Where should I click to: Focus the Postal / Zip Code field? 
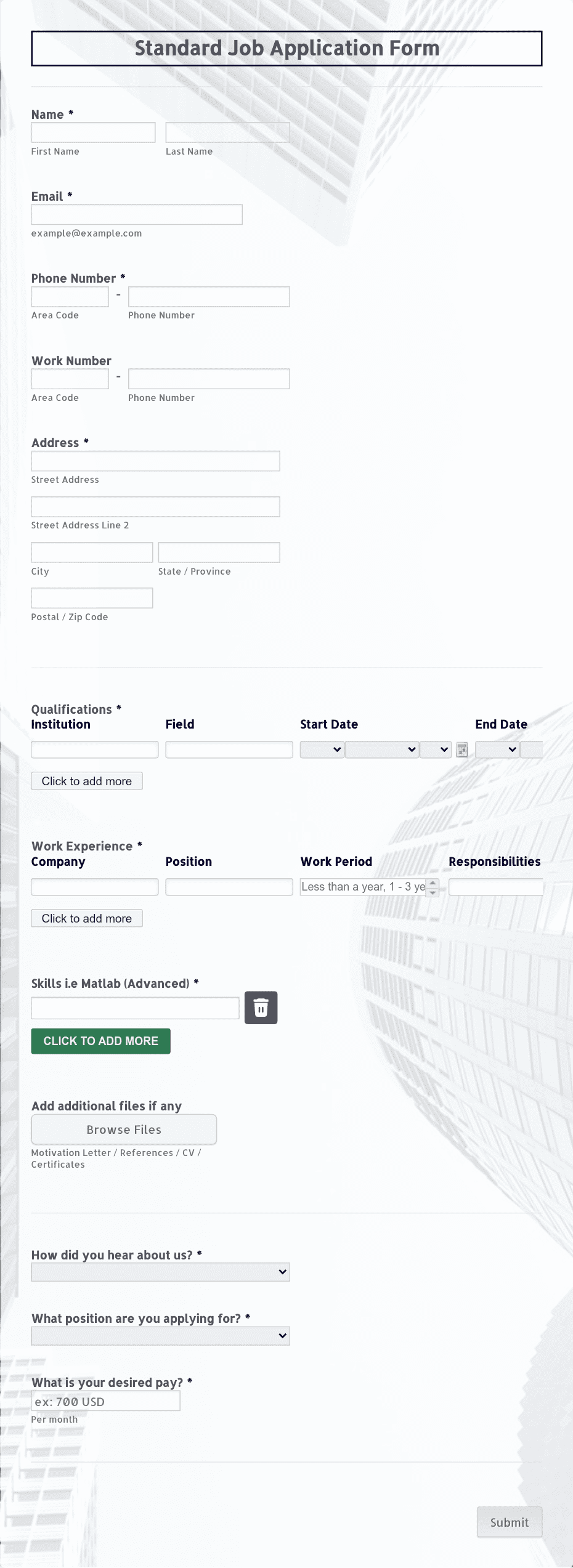point(91,597)
